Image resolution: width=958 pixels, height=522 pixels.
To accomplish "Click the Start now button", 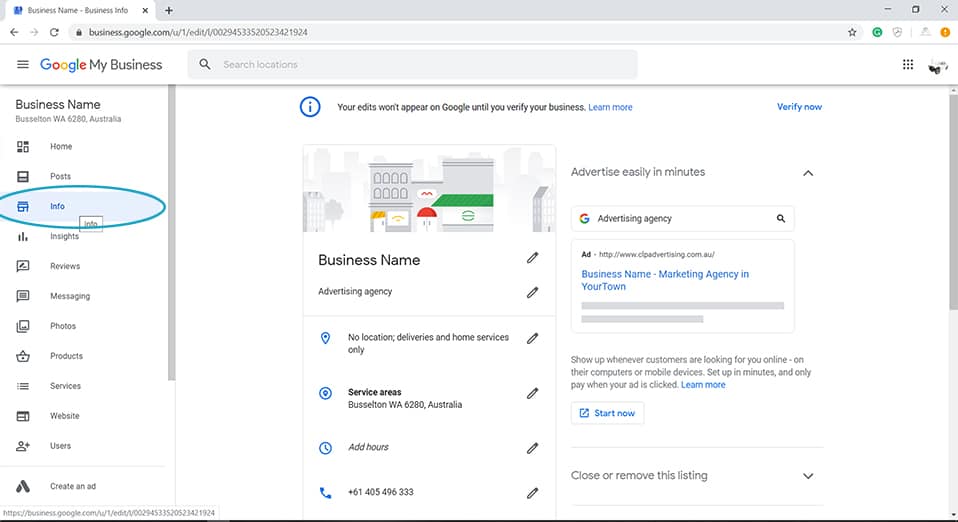I will tap(607, 413).
